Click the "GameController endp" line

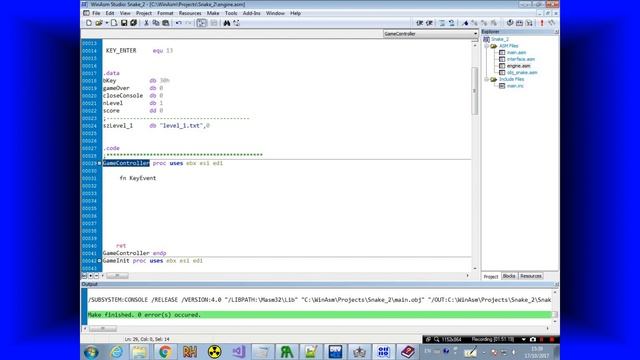coord(134,253)
